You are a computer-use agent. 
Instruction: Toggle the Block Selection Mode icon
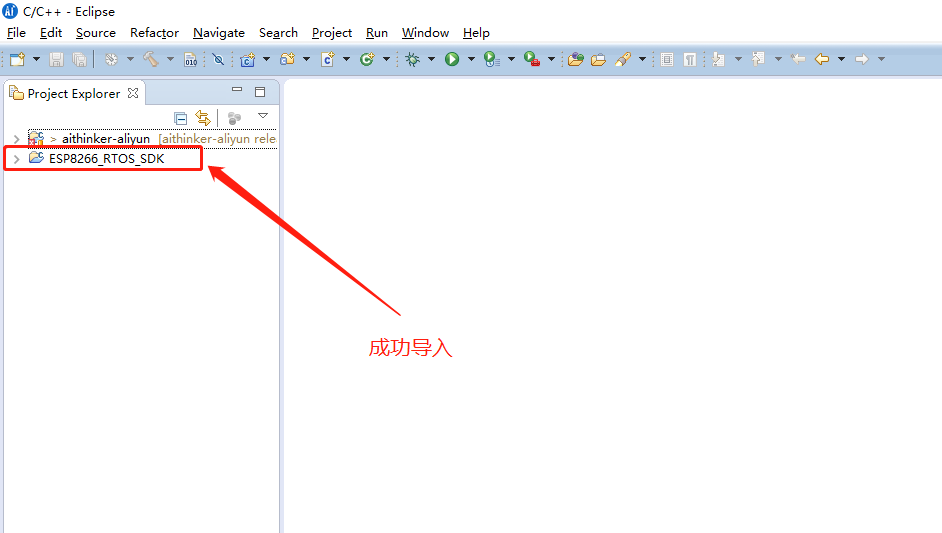tap(667, 59)
